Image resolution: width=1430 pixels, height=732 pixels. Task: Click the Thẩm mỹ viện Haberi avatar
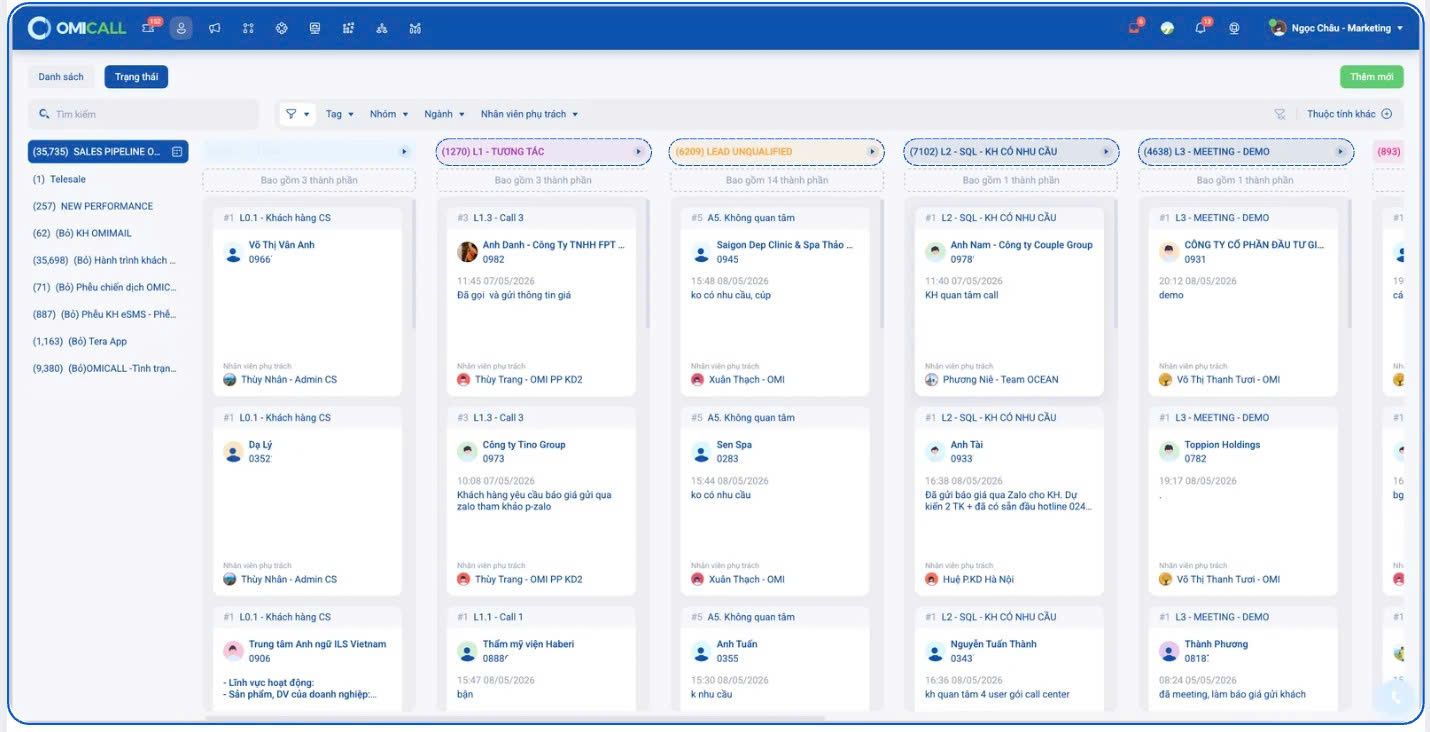[x=467, y=651]
